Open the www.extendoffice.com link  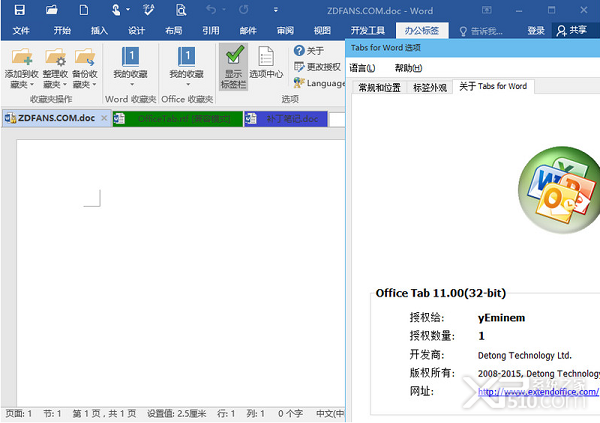(538, 392)
